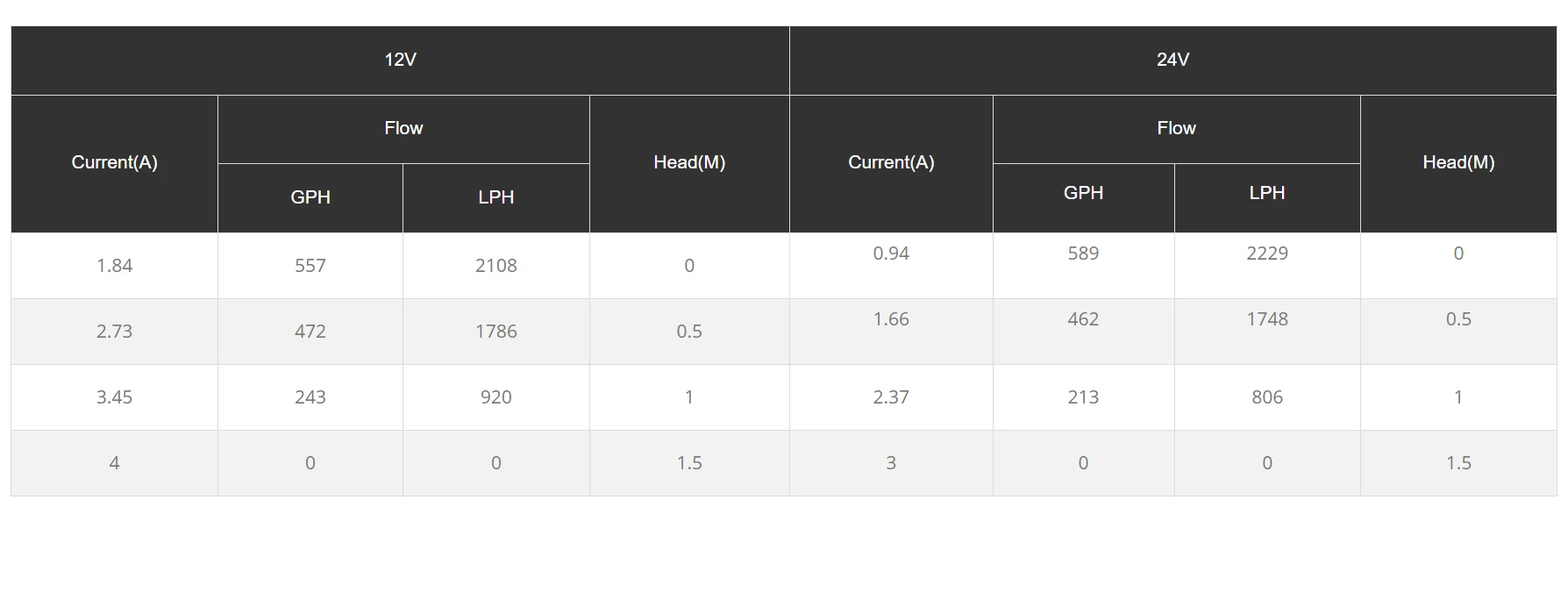Click the 24V column group header

coord(1172,60)
